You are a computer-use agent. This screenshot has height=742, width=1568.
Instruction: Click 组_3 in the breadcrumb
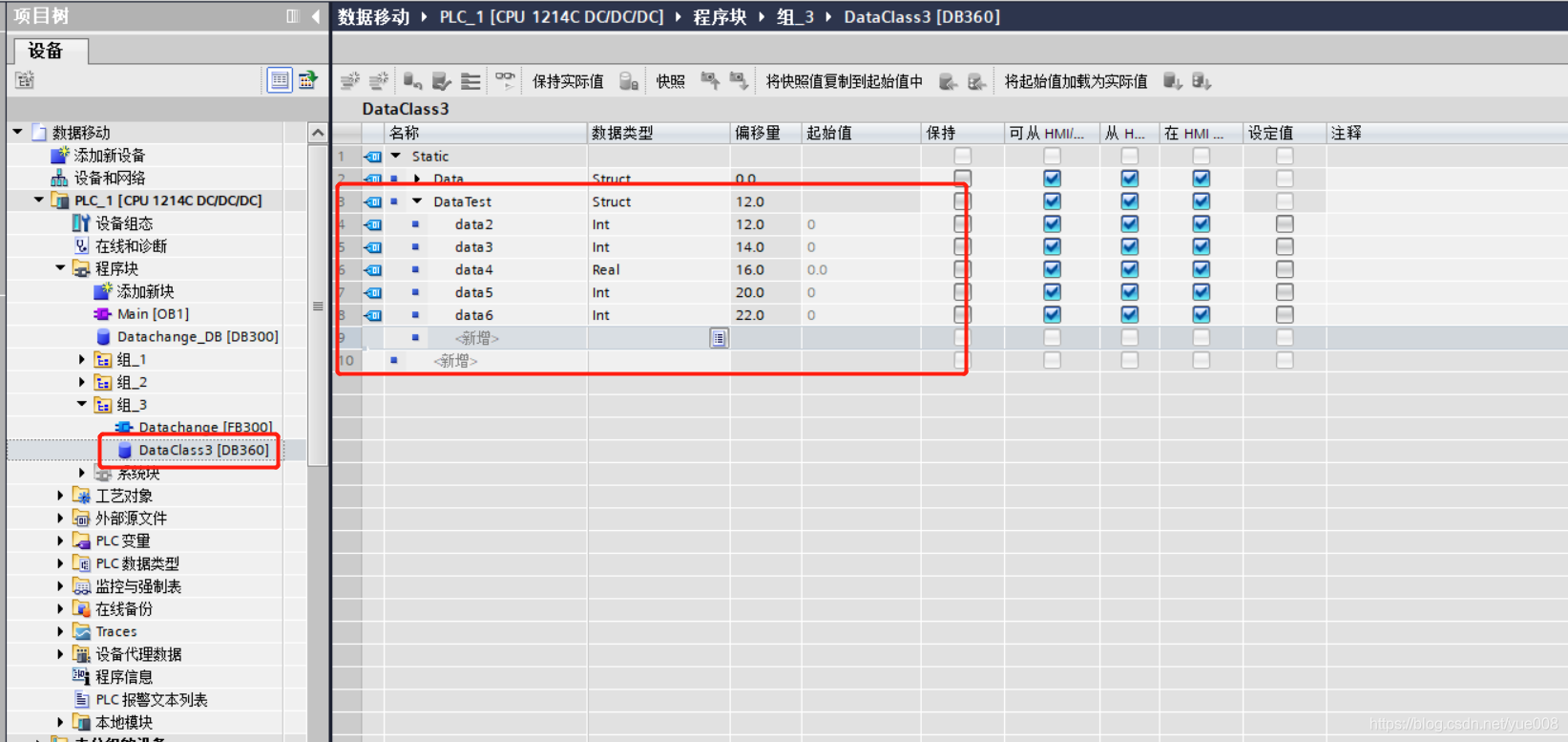pos(795,16)
